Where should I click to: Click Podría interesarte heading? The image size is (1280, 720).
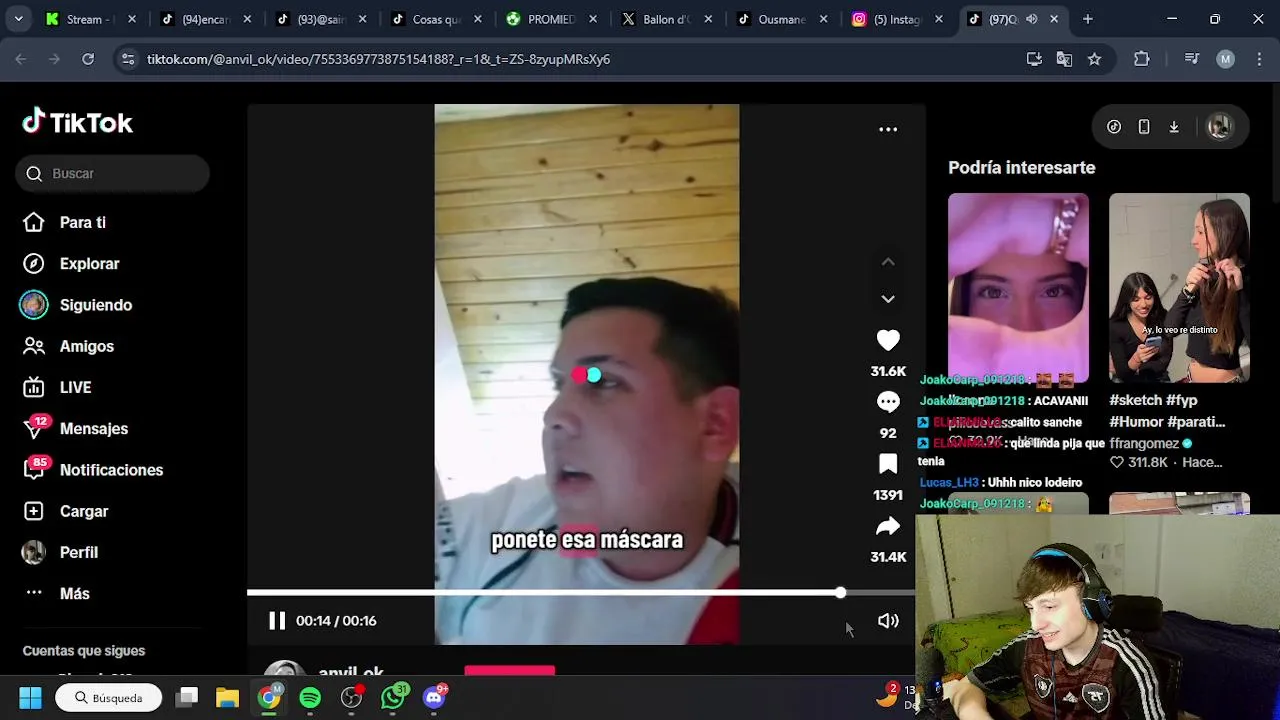pos(1022,168)
